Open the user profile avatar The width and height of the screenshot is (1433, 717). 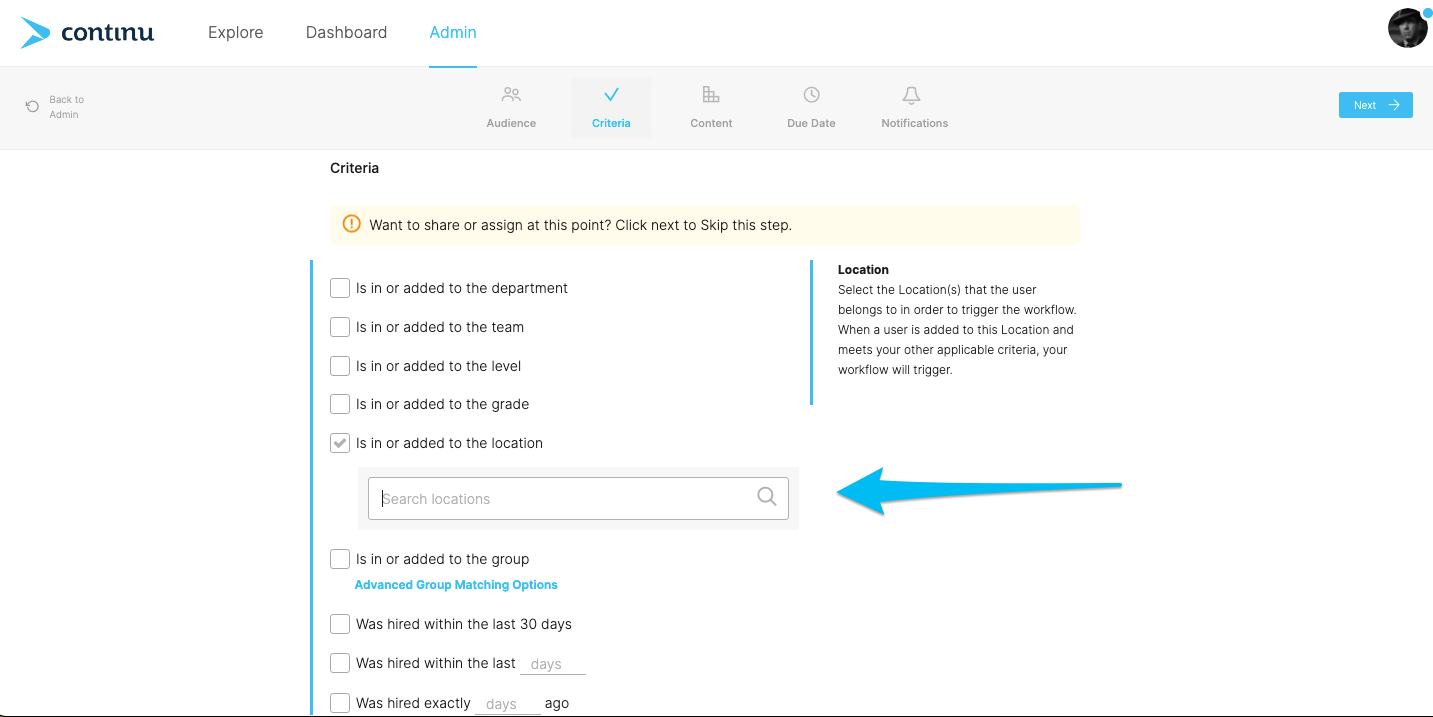[x=1408, y=28]
